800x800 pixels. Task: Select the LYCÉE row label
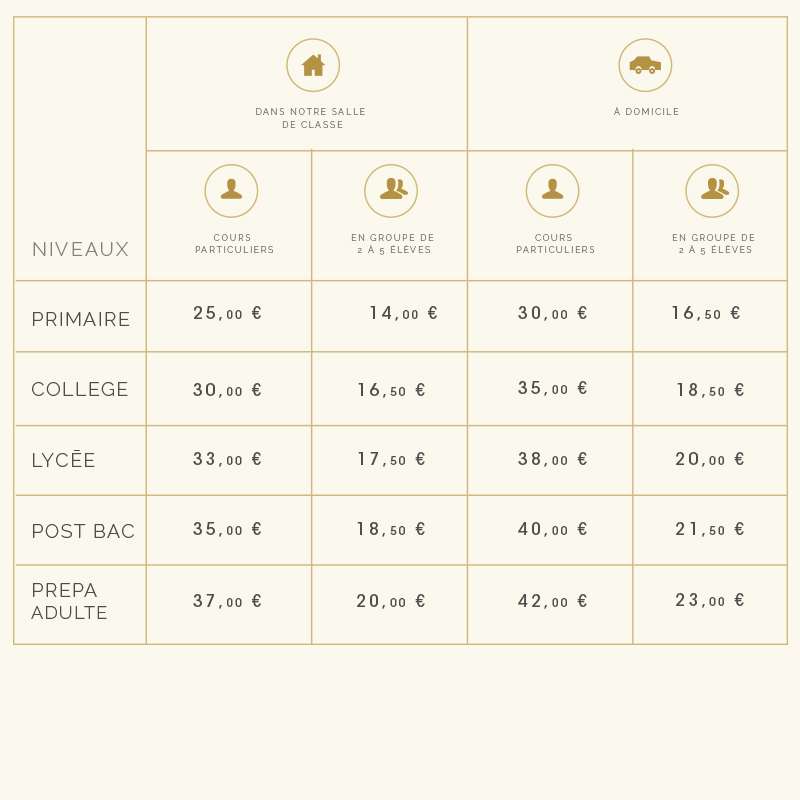63,460
